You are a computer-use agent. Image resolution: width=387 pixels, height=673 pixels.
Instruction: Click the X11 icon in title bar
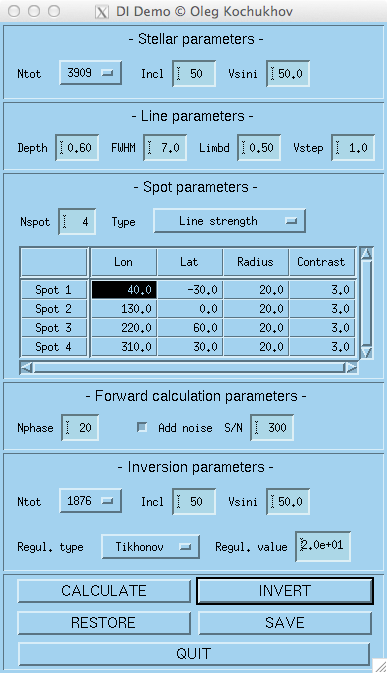tap(102, 12)
